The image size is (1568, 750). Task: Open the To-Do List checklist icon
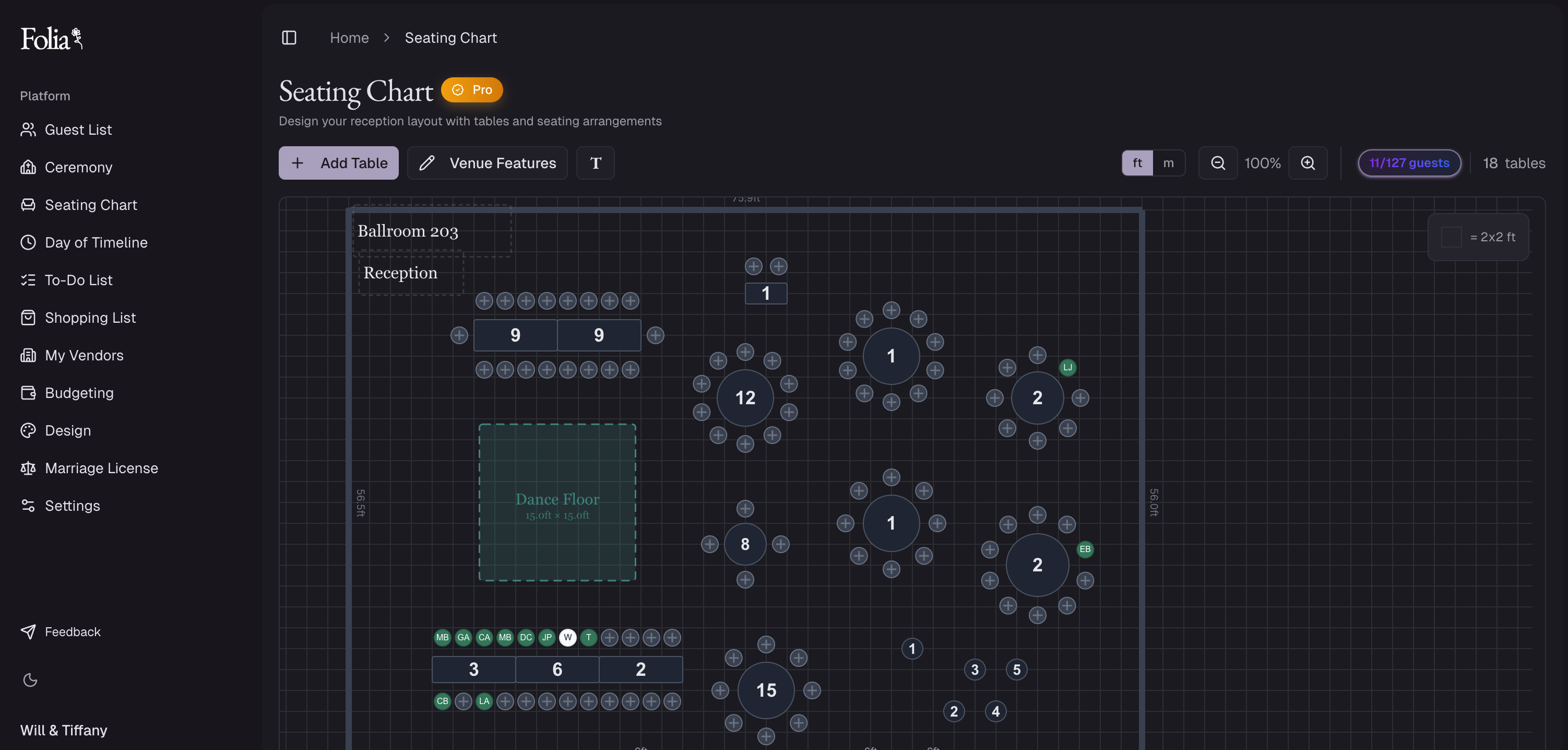point(29,279)
